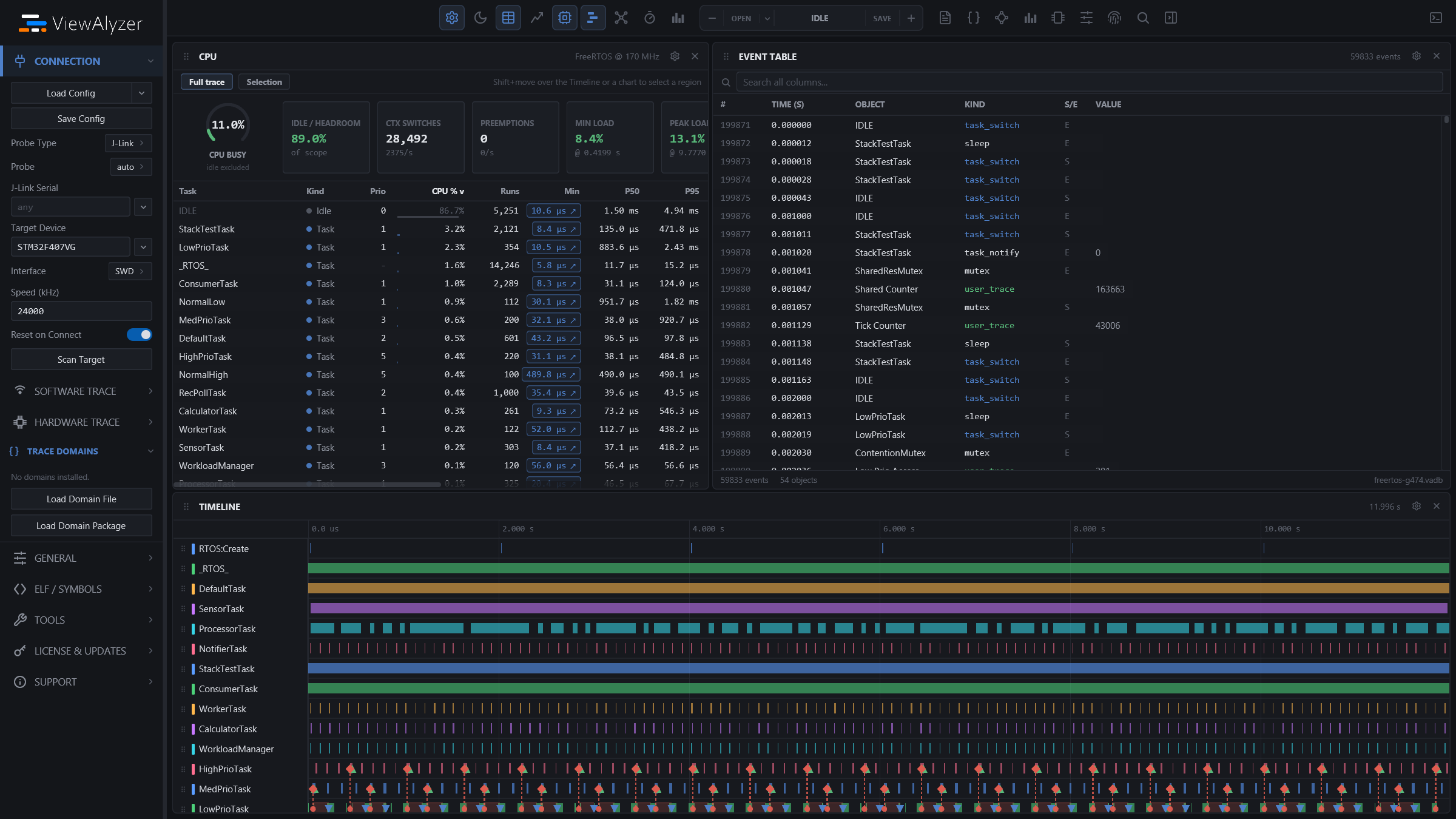
Task: Open the stopwatch timing icon
Action: [650, 18]
